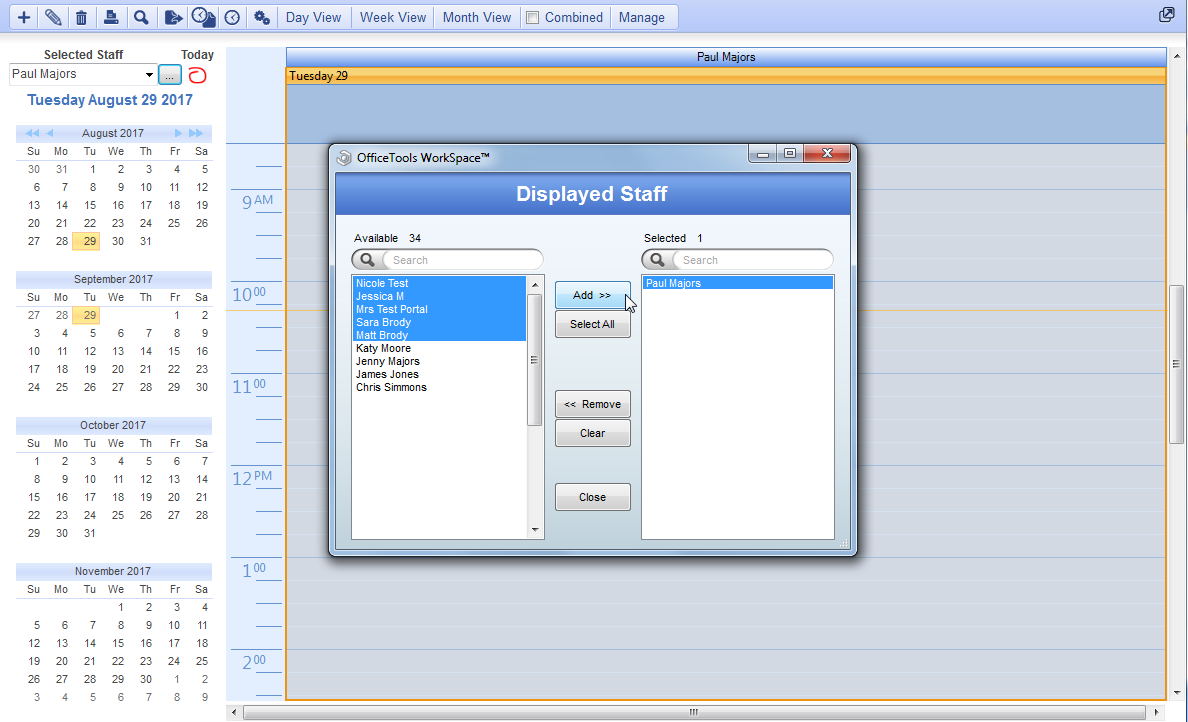The width and height of the screenshot is (1188, 722).
Task: Jump forward one year with double-right arrows
Action: pyautogui.click(x=196, y=133)
